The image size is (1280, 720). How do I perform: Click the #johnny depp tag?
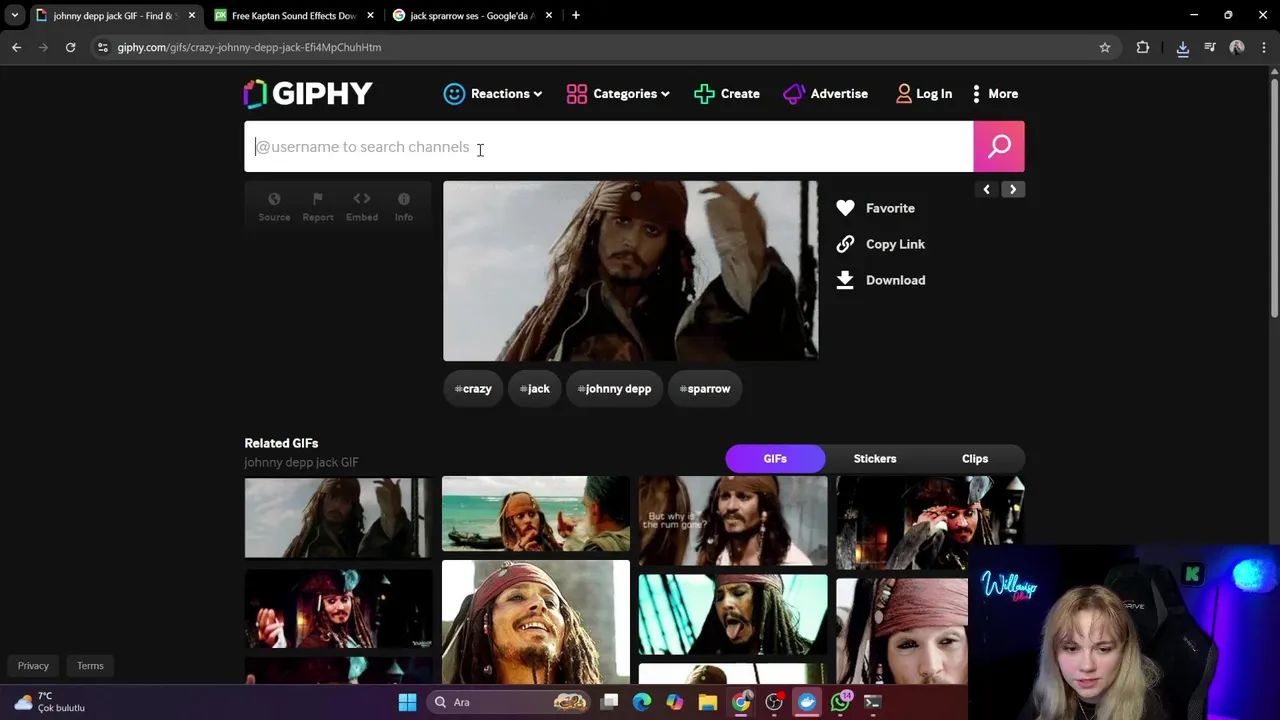614,389
